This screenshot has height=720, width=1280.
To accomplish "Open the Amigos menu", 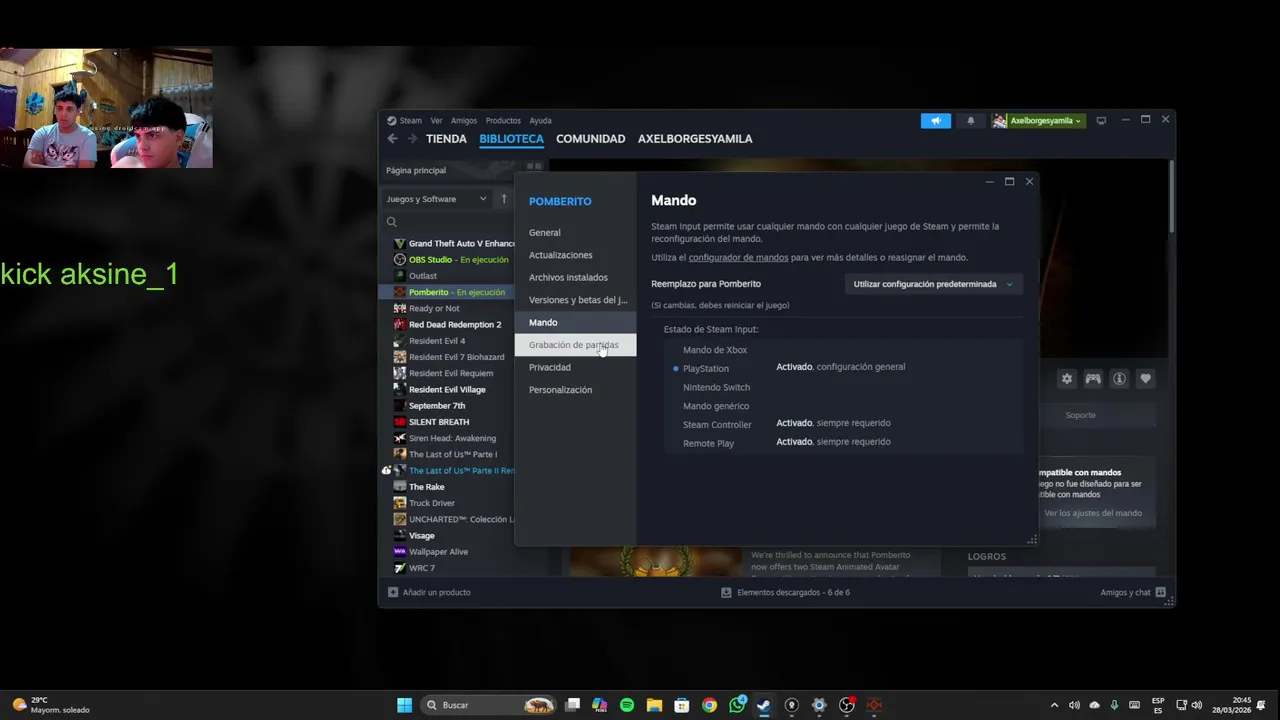I will point(464,121).
